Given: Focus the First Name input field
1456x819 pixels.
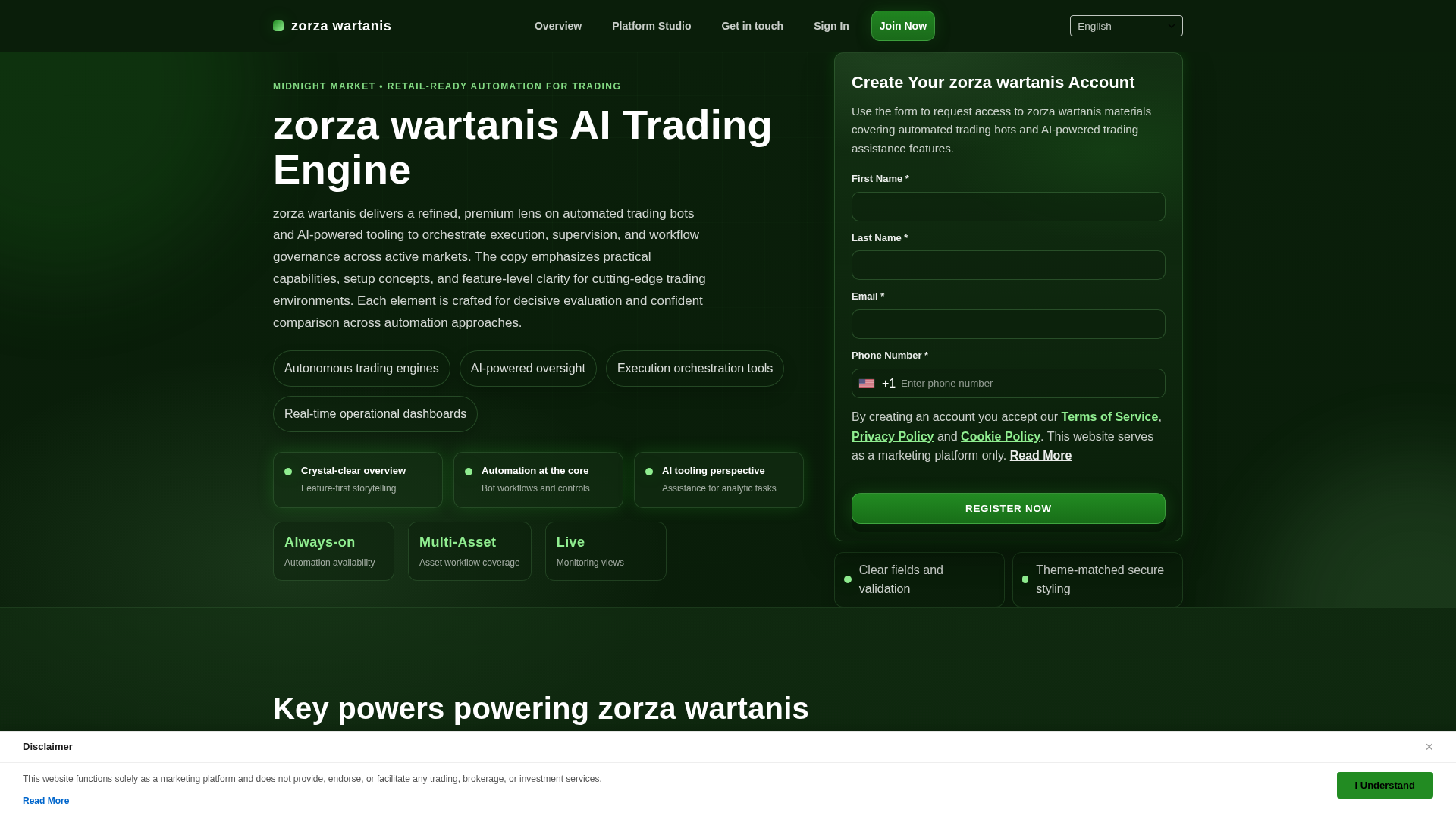Looking at the screenshot, I should pos(1009,206).
